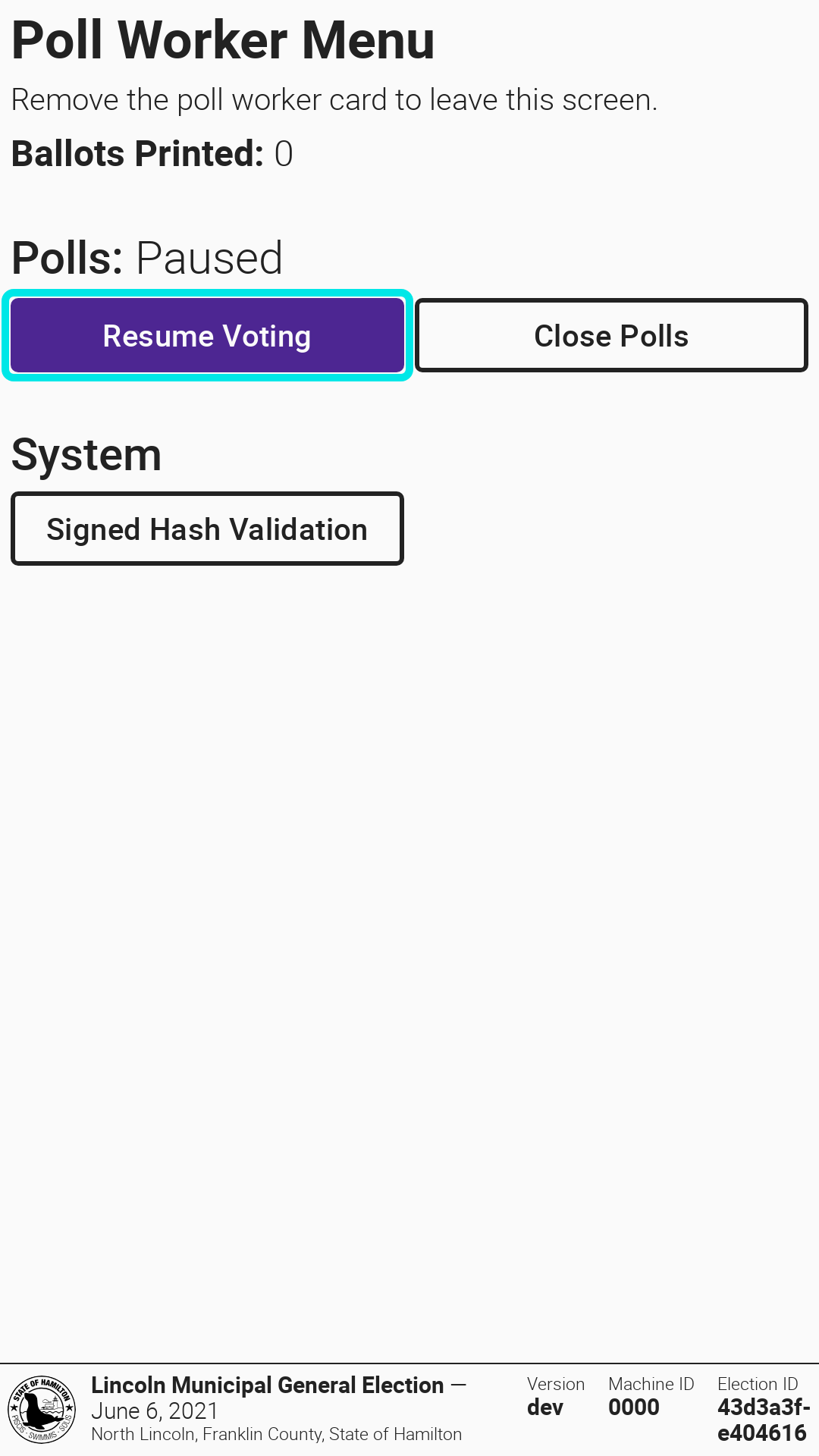
Task: Click the Version label in the footer
Action: point(556,1385)
